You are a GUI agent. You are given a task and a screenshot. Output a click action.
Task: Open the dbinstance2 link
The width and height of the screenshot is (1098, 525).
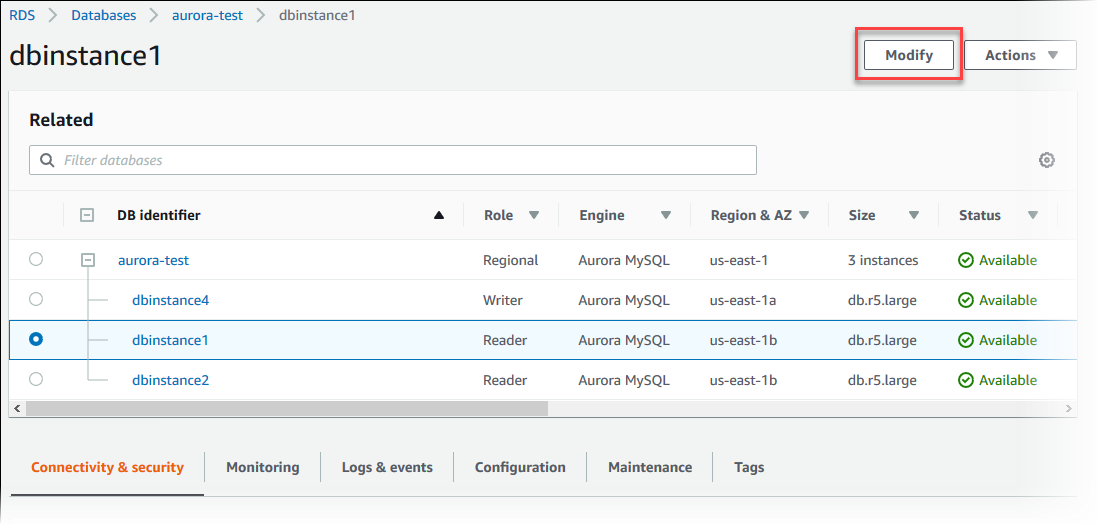(x=170, y=380)
